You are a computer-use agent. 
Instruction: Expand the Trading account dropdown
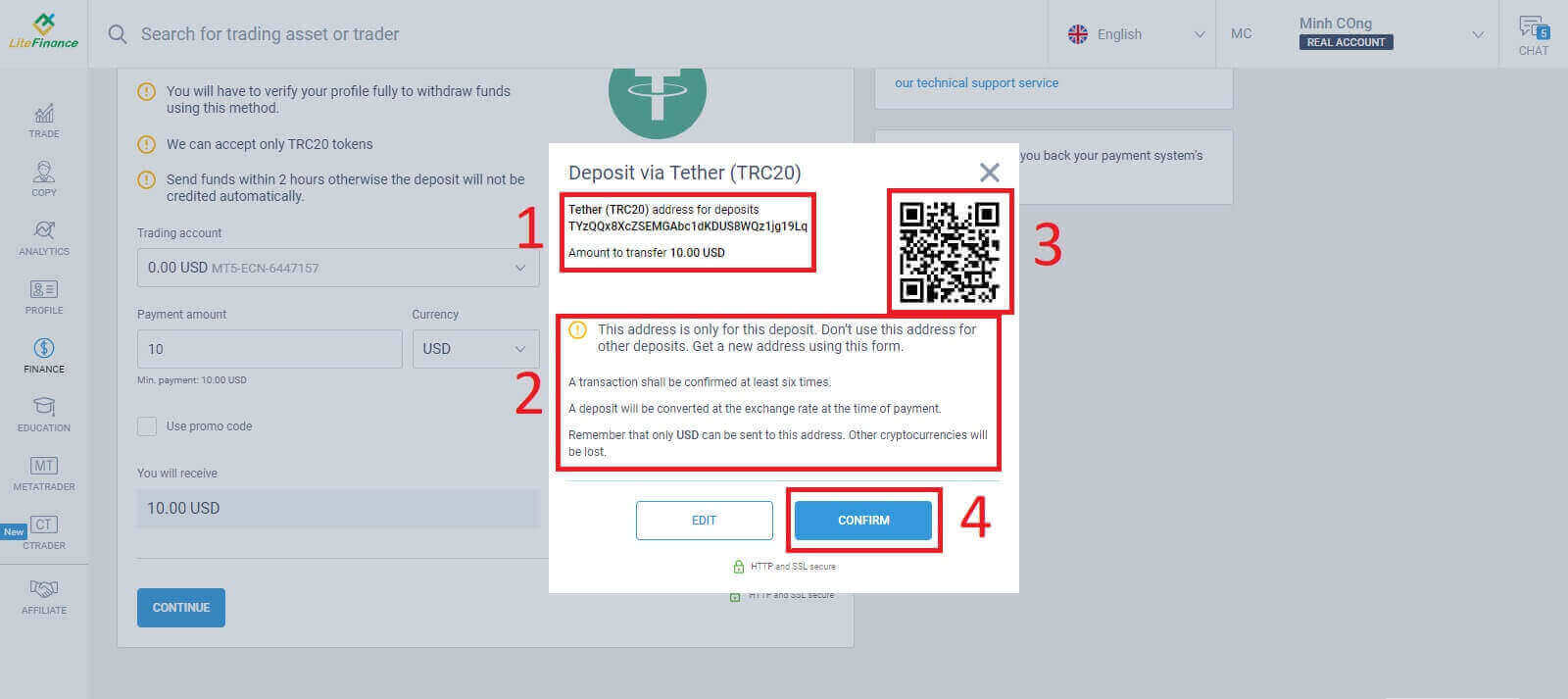pyautogui.click(x=338, y=268)
